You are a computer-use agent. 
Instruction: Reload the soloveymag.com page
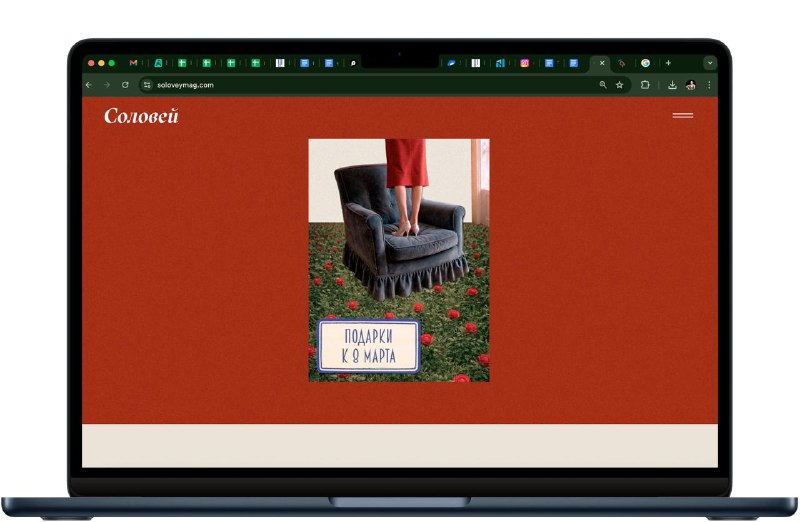tap(125, 85)
